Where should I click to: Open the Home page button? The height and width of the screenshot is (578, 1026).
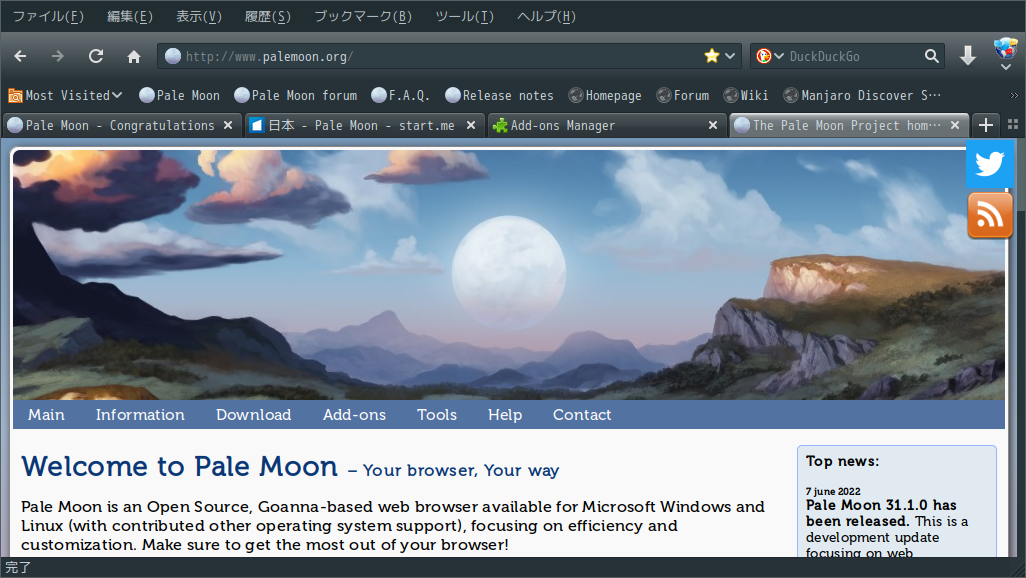tap(134, 56)
